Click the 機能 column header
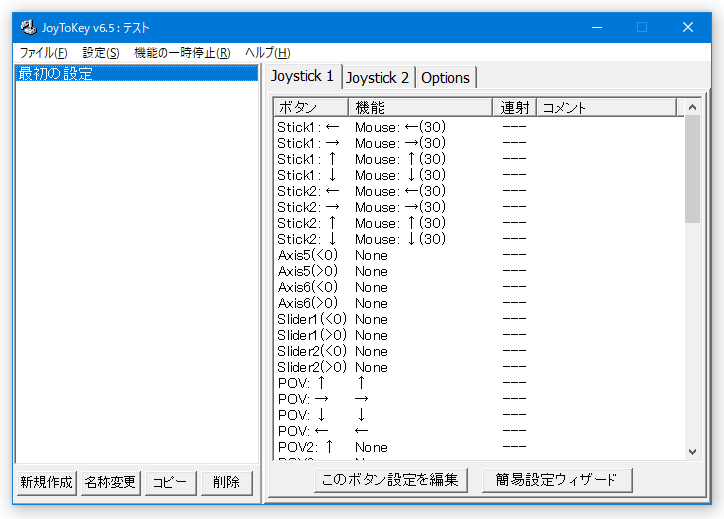724x519 pixels. (420, 108)
